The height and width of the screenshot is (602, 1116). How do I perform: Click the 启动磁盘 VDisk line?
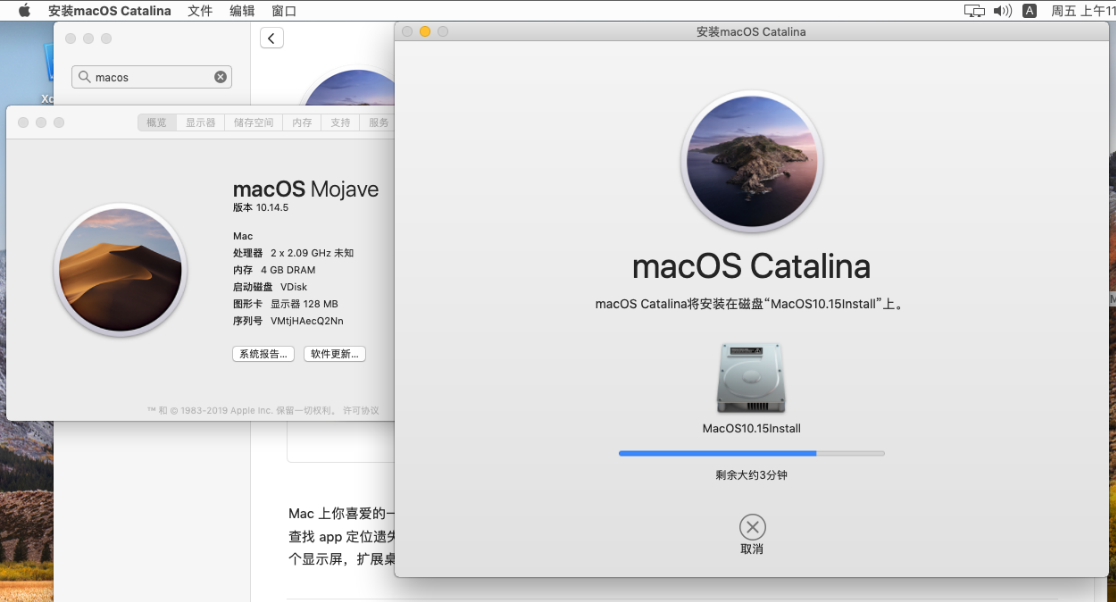[270, 287]
